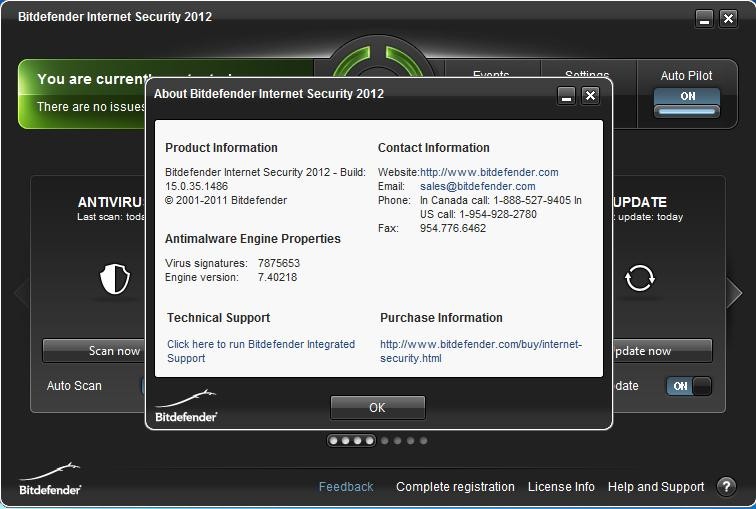Click virus signatures value 7875653

pyautogui.click(x=279, y=263)
